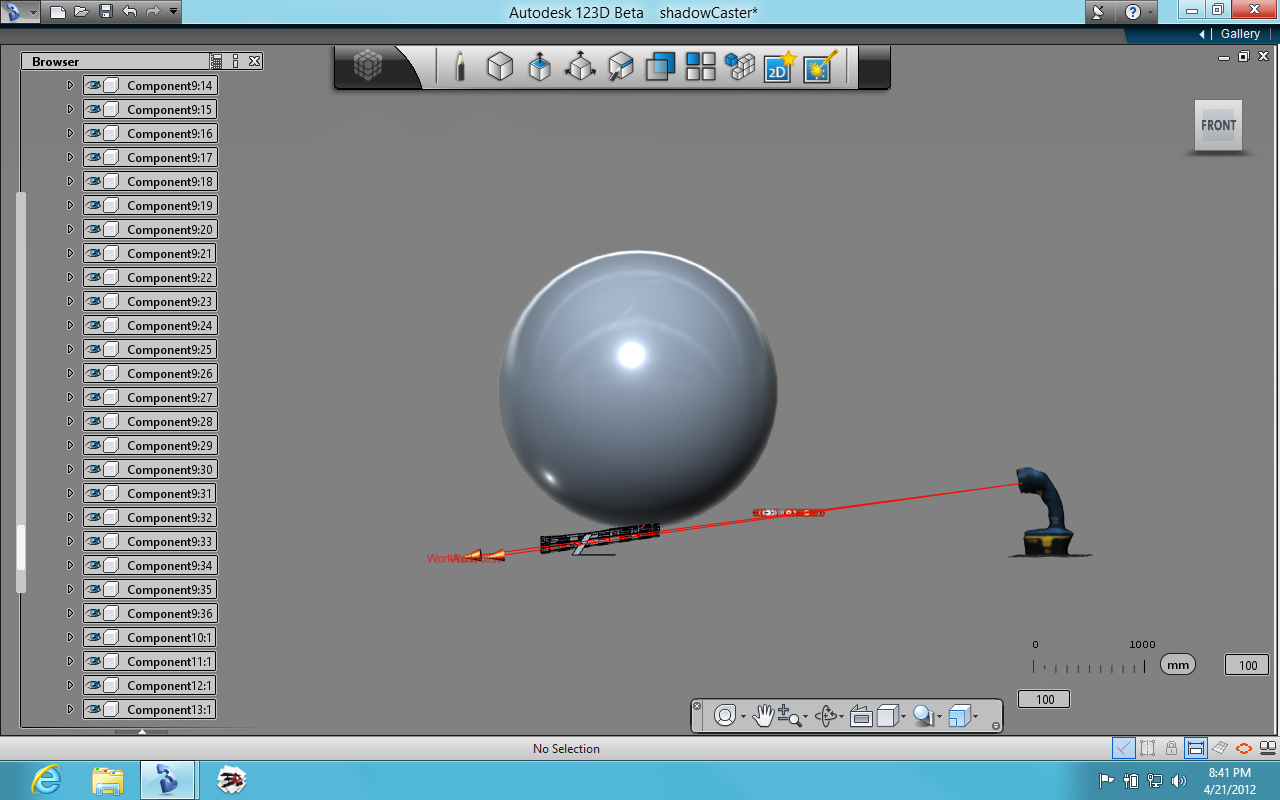
Task: Select the Pan hand tool
Action: coord(763,716)
